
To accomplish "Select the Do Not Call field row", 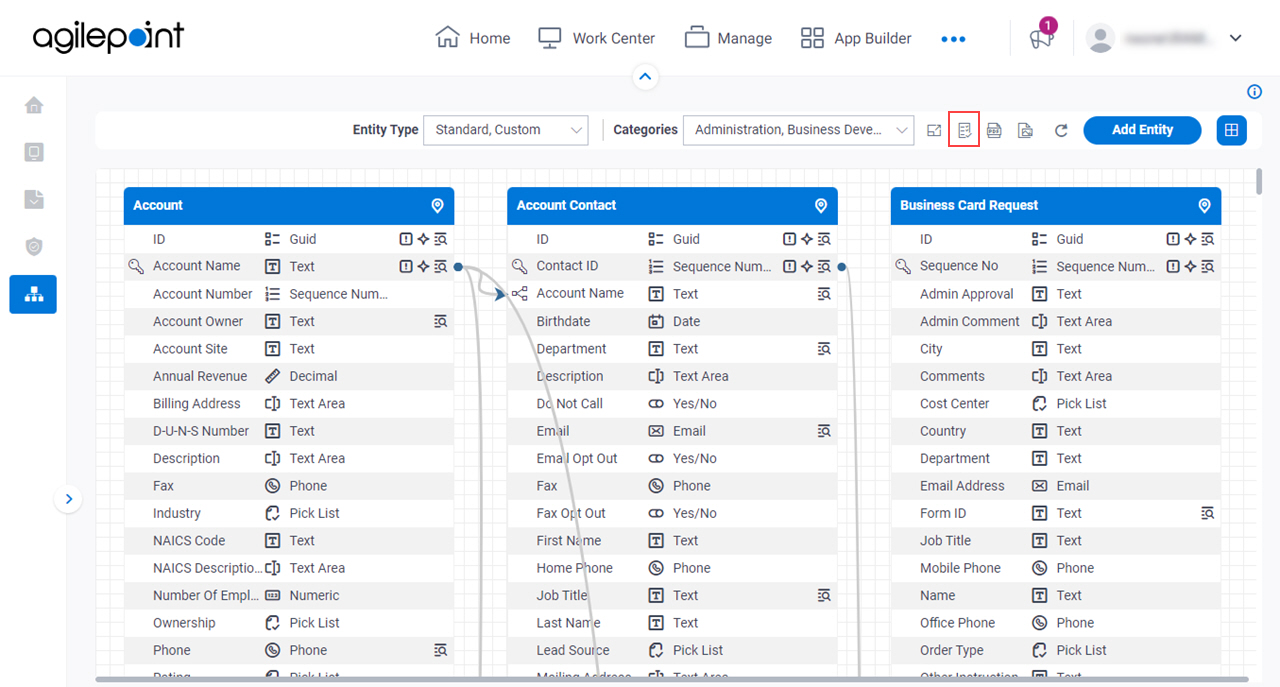I will point(672,404).
